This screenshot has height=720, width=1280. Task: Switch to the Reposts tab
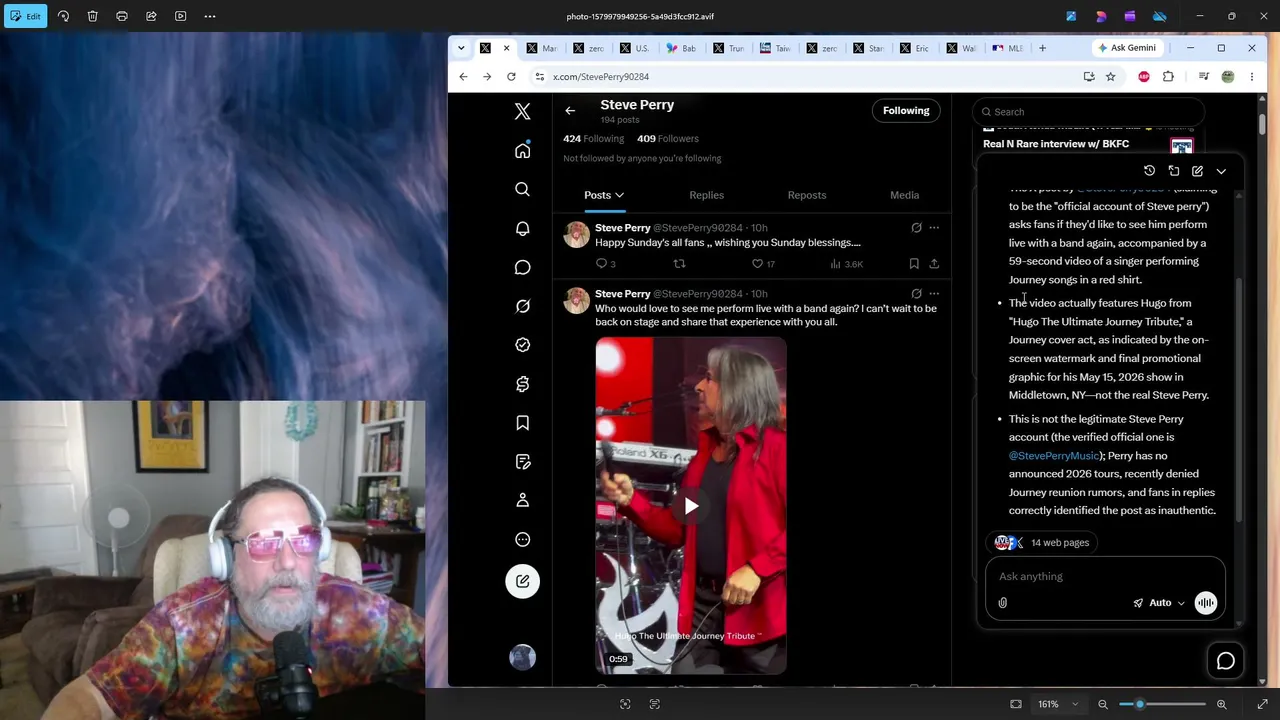[807, 195]
